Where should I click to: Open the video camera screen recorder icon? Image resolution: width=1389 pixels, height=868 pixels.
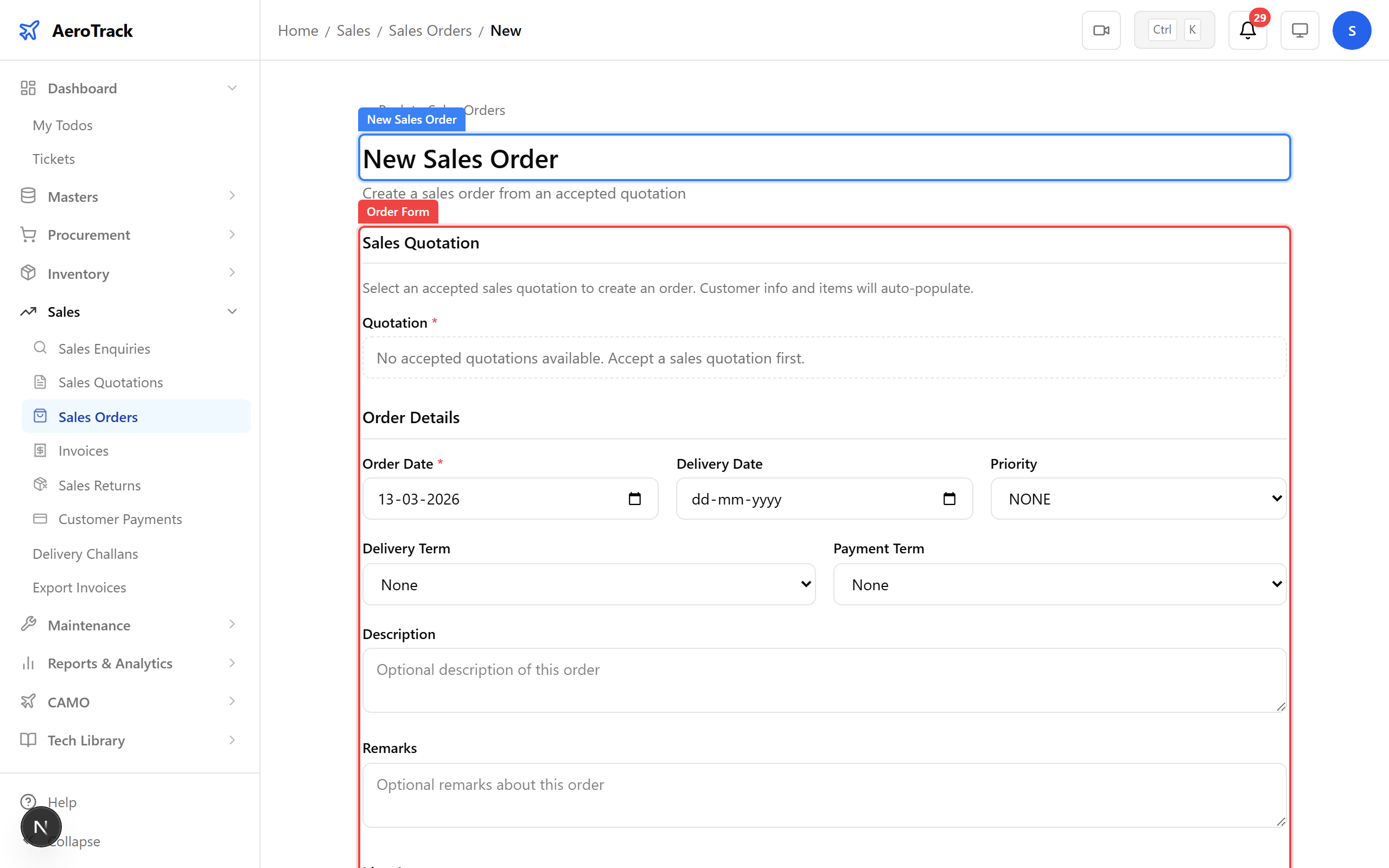(x=1101, y=30)
